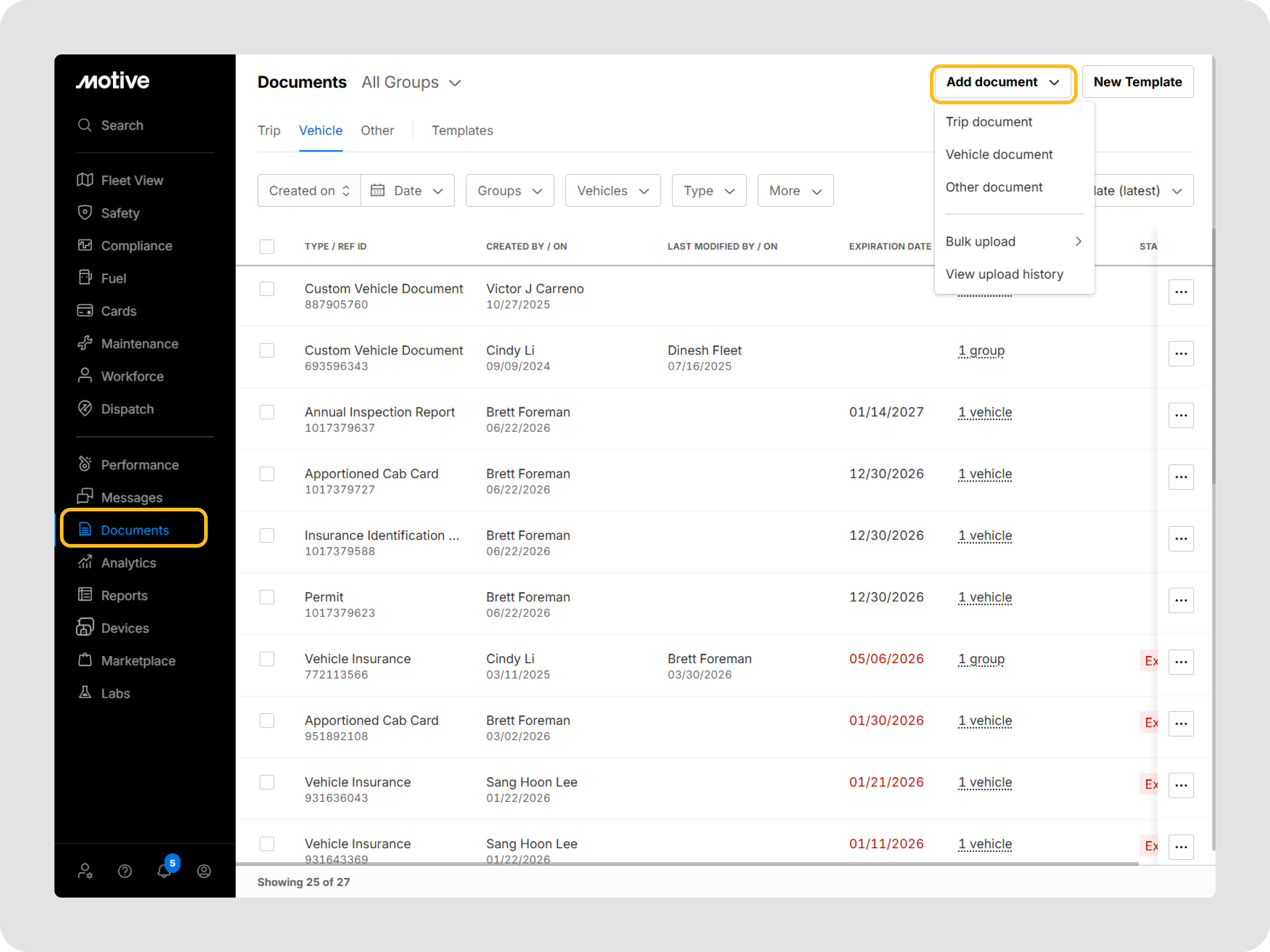
Task: Open the user profile icon at bottom
Action: click(204, 871)
